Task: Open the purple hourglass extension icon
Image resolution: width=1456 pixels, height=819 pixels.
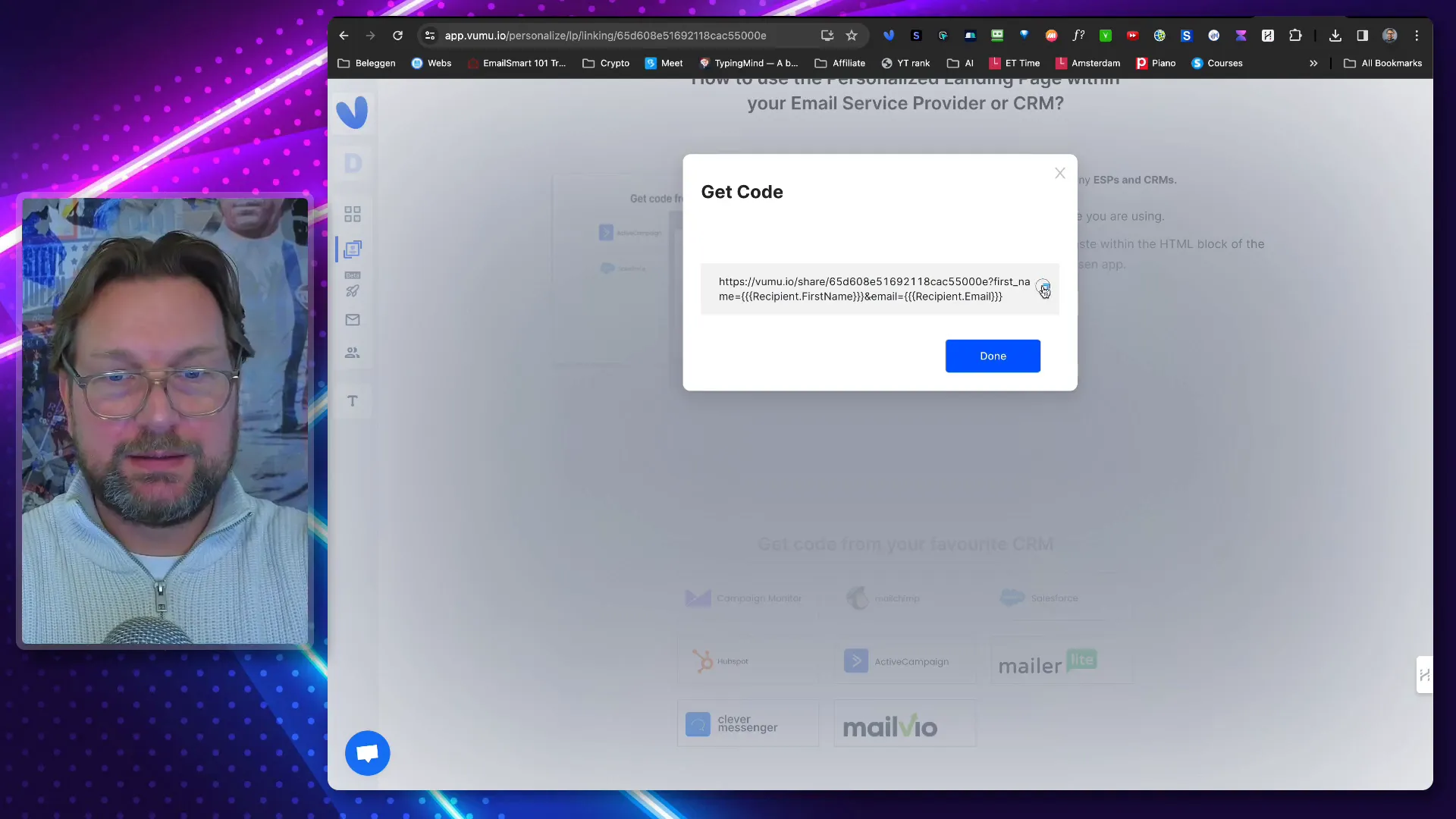Action: tap(1241, 36)
